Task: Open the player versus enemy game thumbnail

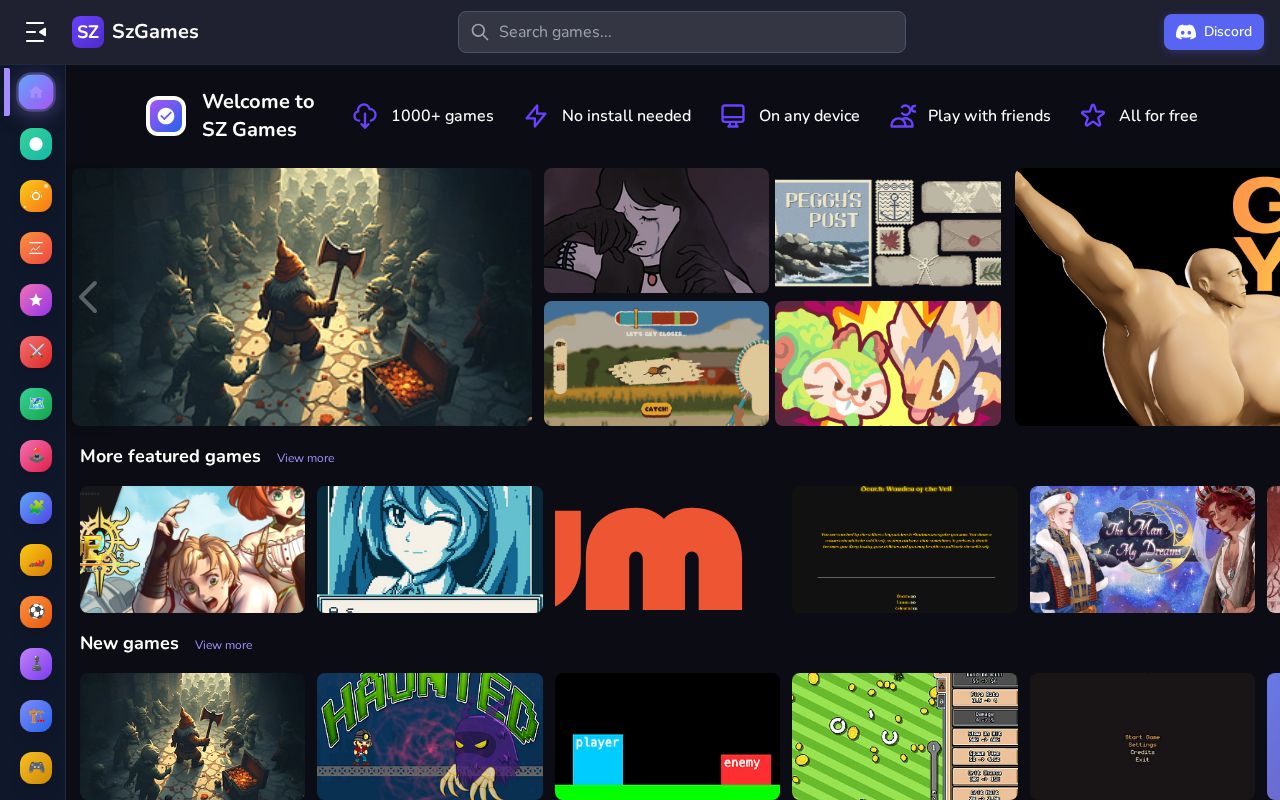Action: click(667, 736)
